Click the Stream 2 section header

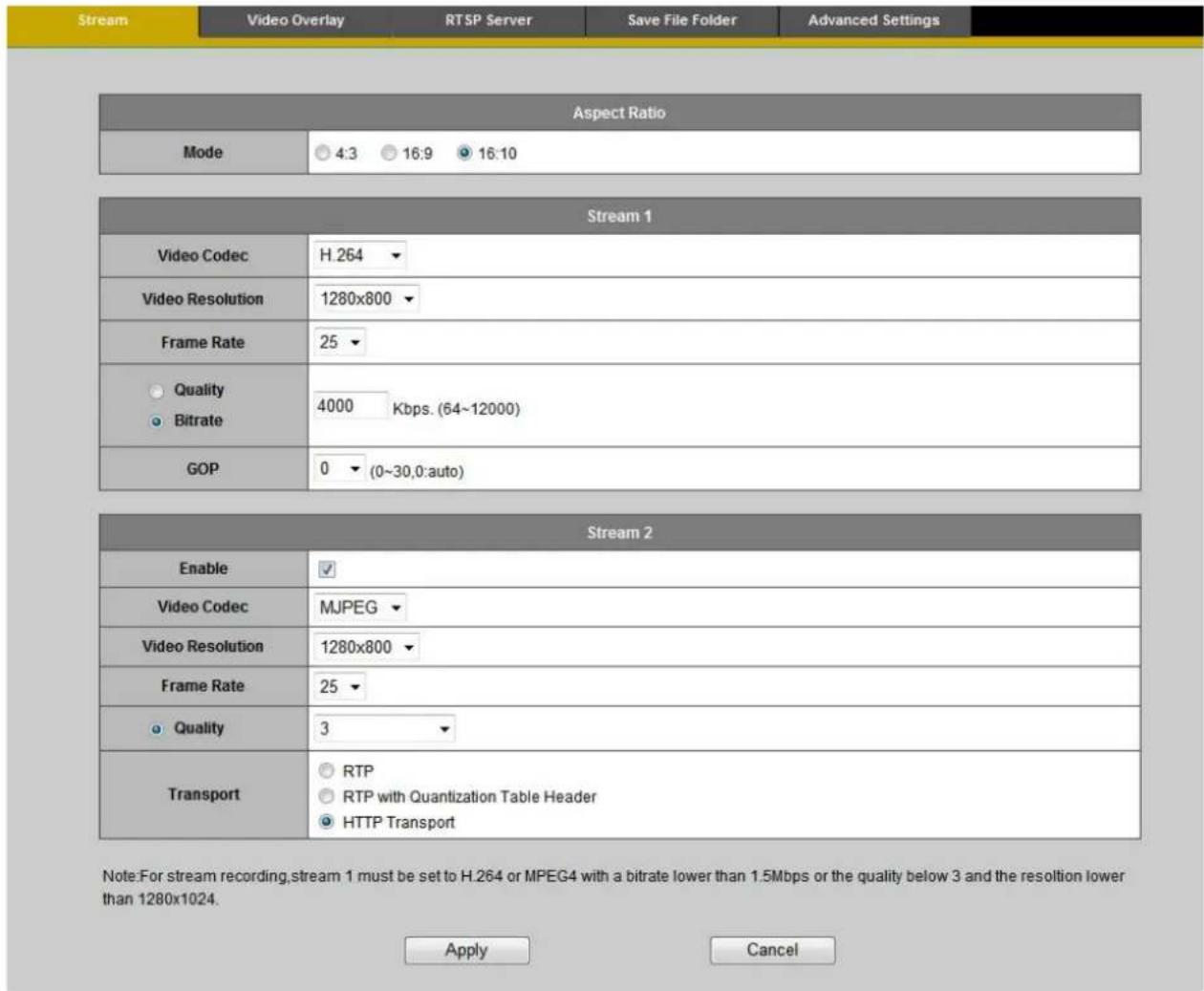tap(619, 532)
